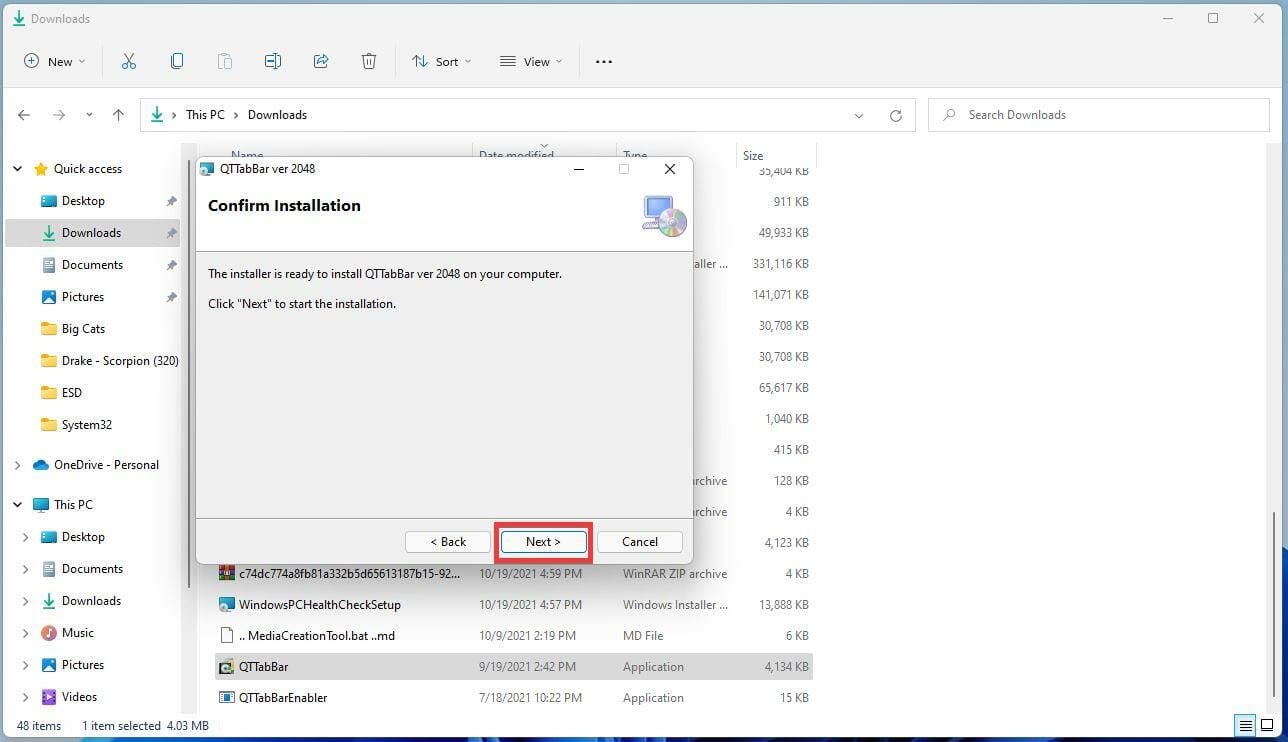
Task: Collapse the Quick access section
Action: (x=17, y=168)
